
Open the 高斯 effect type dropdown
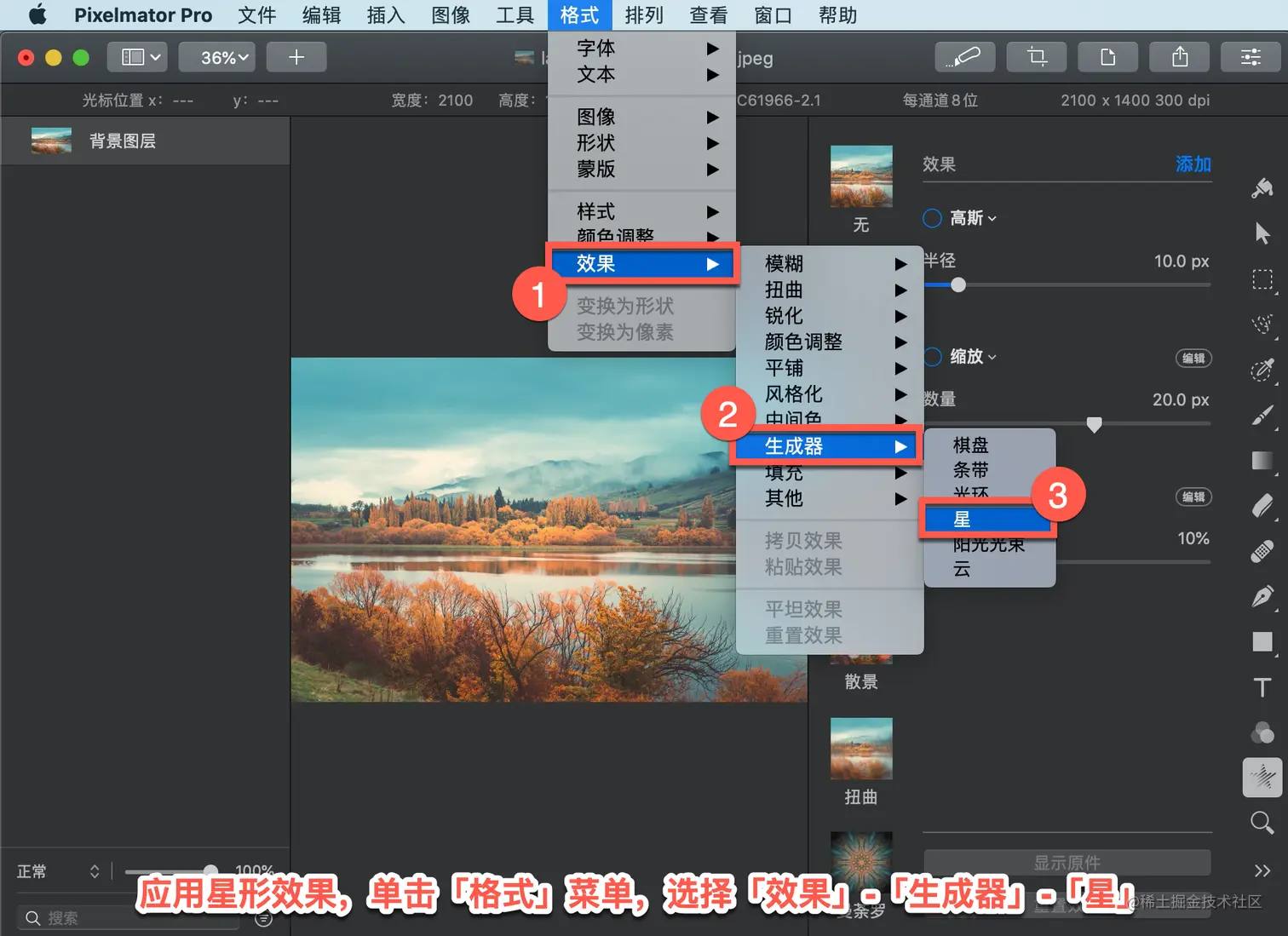pos(973,218)
